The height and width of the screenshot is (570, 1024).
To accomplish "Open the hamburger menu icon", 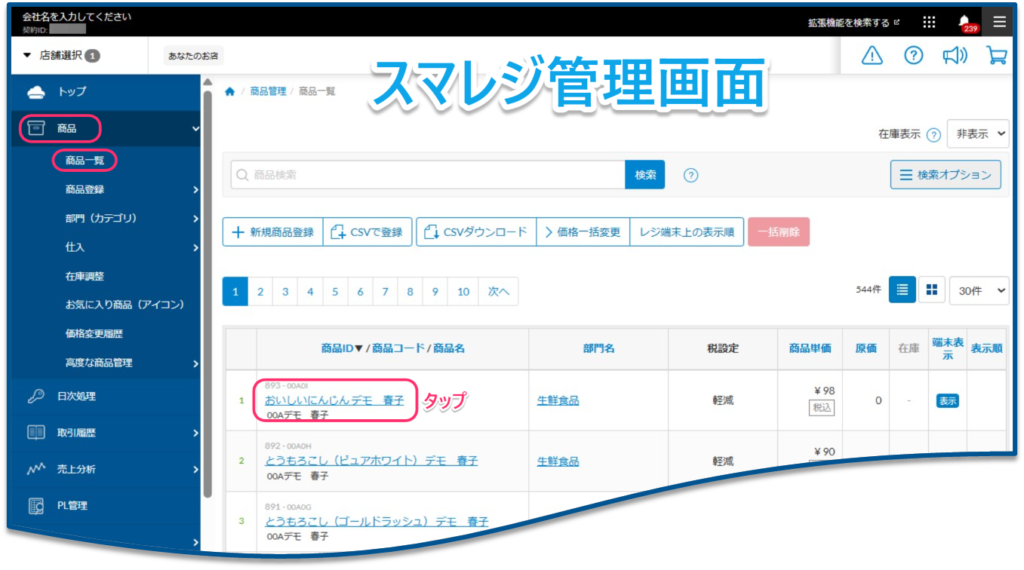I will pyautogui.click(x=999, y=22).
